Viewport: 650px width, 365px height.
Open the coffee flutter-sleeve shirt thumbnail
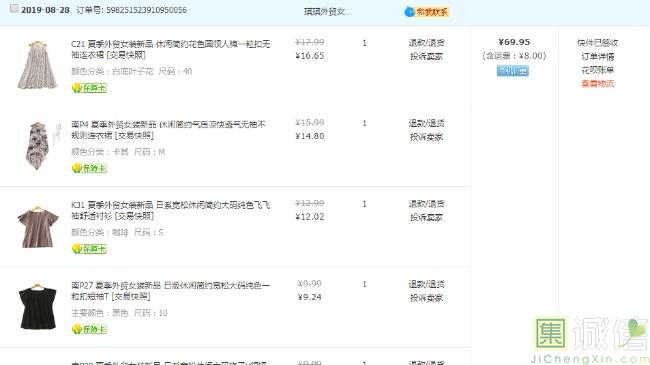(38, 227)
